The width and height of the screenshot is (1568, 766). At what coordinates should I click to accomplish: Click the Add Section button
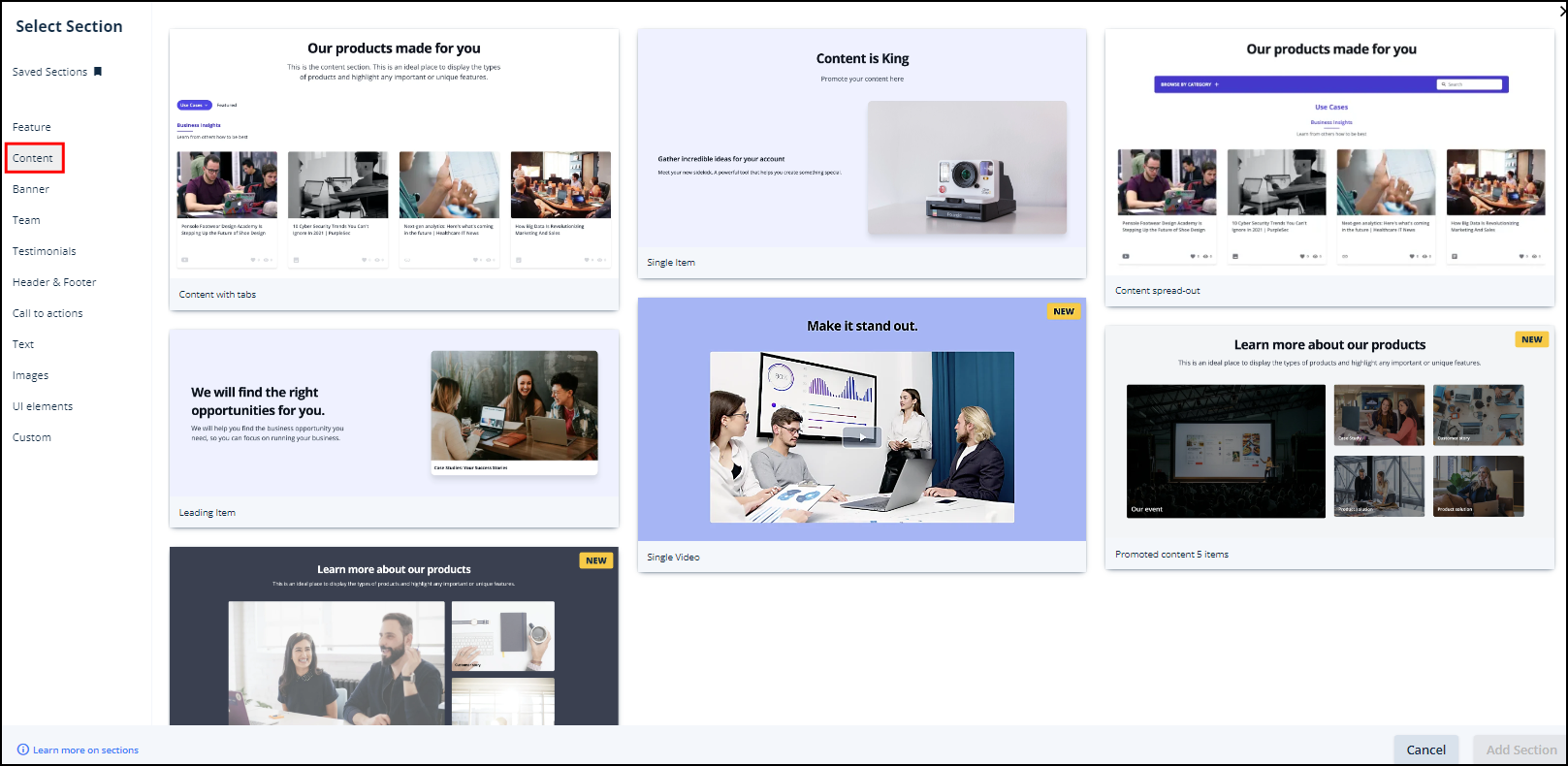[1520, 750]
